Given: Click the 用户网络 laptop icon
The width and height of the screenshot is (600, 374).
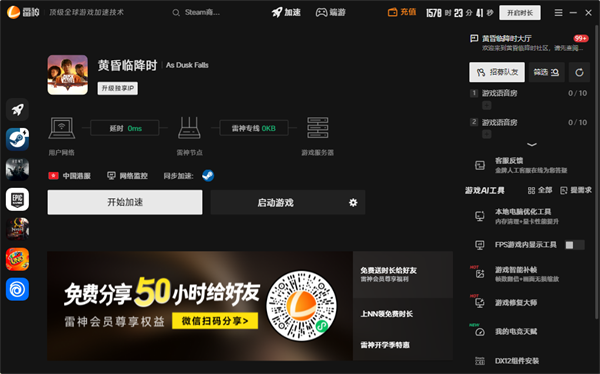Looking at the screenshot, I should point(62,128).
